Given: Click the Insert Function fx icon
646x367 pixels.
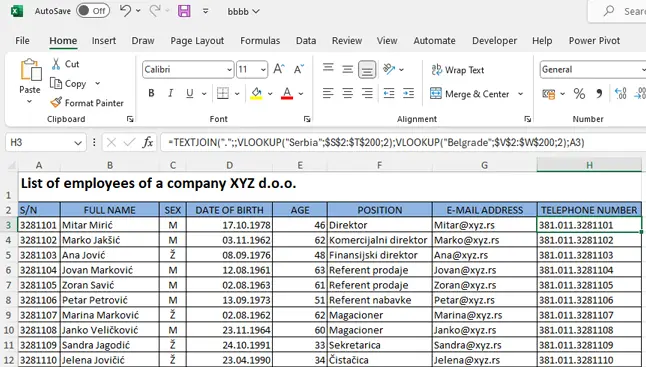Looking at the screenshot, I should pos(147,143).
